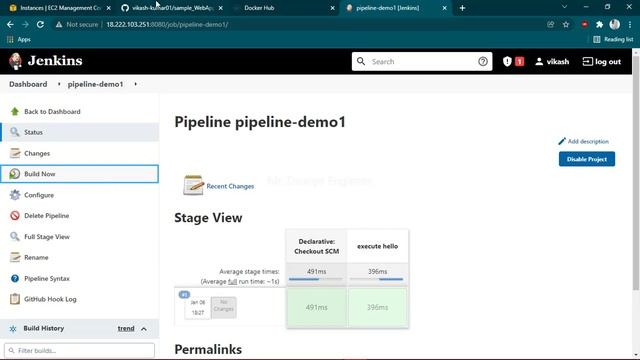This screenshot has width=640, height=360.
Task: Click the log out link
Action: pos(602,62)
